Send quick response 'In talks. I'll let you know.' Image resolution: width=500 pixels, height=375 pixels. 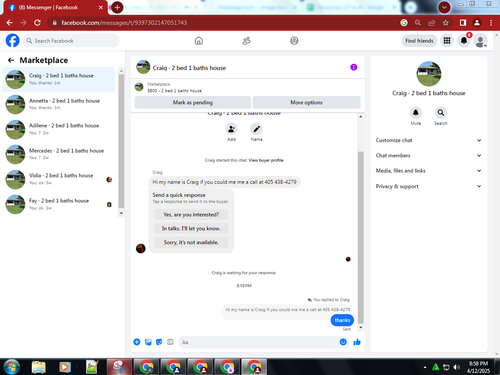coord(191,228)
